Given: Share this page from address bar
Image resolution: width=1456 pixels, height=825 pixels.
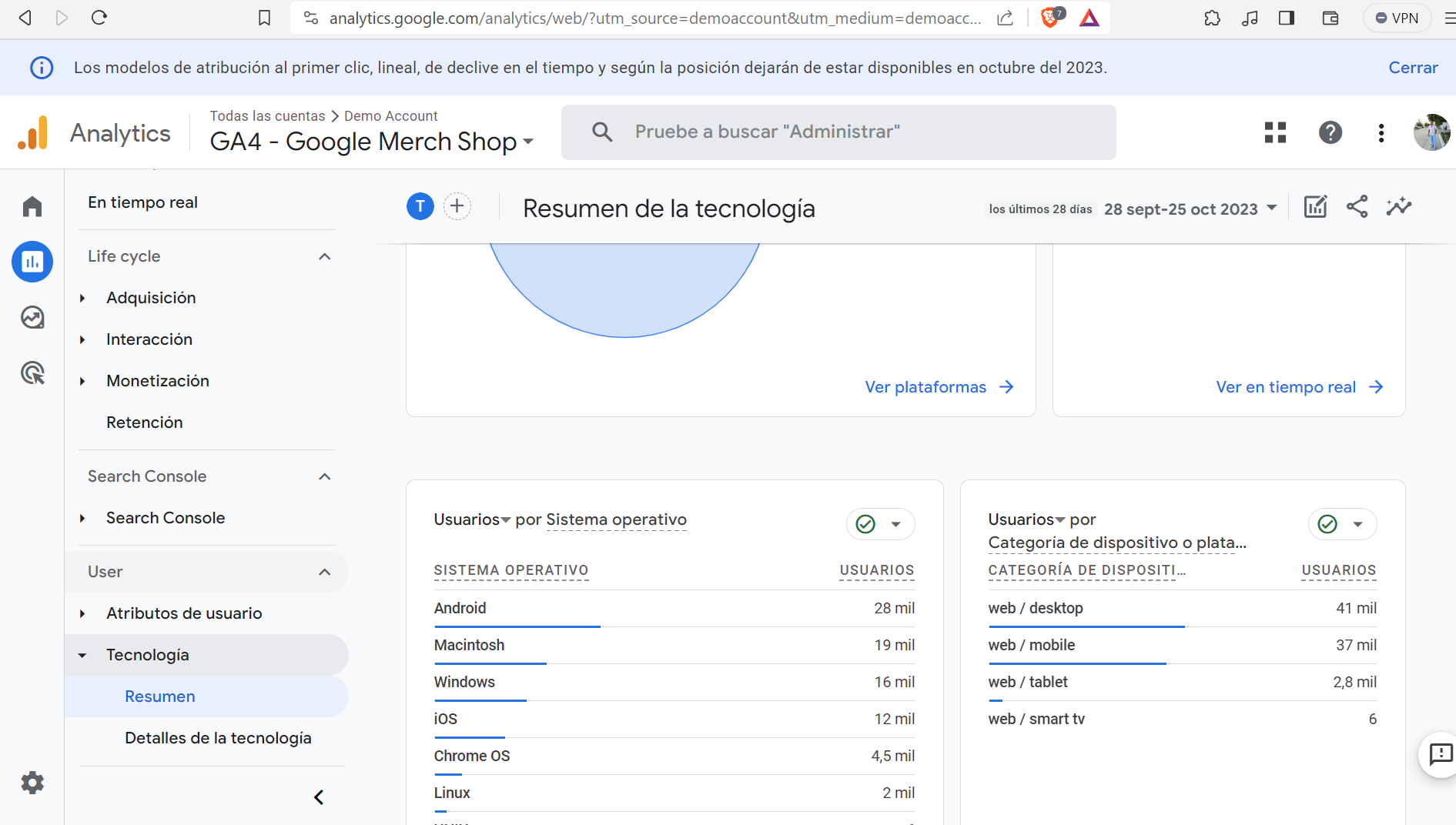Looking at the screenshot, I should (x=1005, y=18).
